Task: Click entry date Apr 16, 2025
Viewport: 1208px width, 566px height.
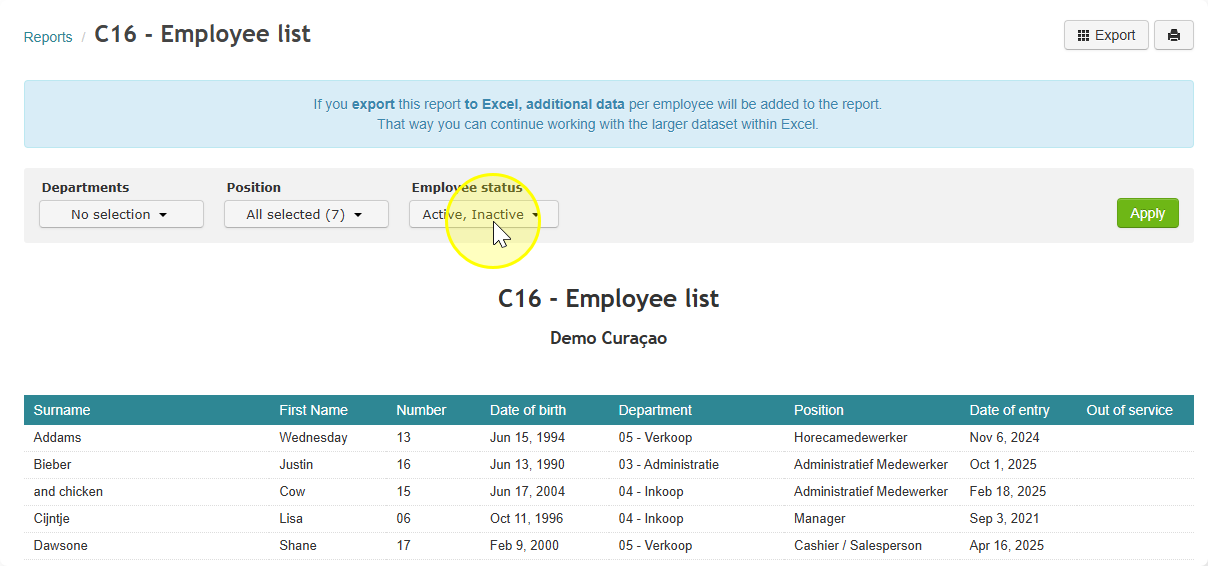Action: [1006, 545]
